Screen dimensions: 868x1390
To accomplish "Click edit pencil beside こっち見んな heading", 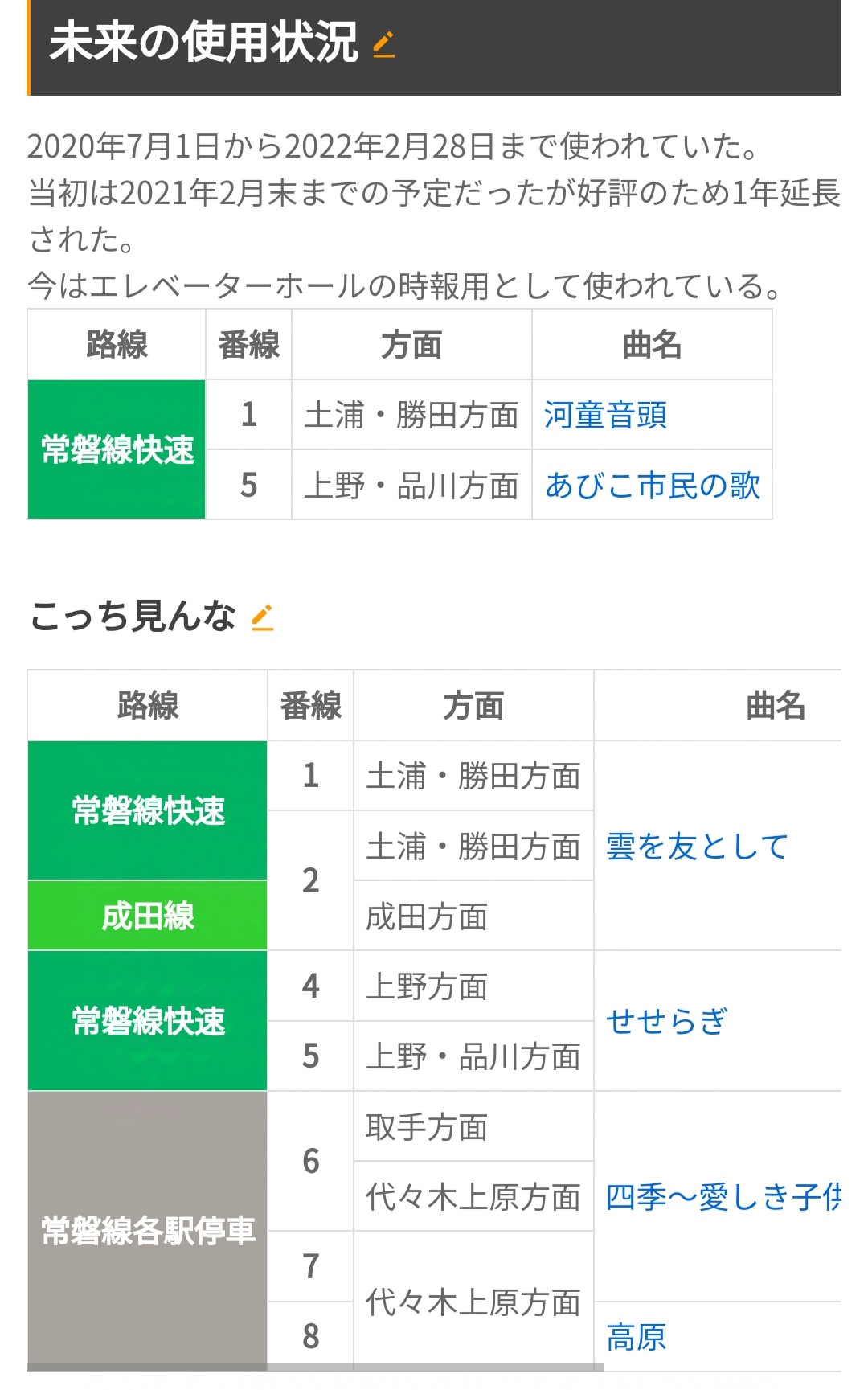I will pyautogui.click(x=263, y=617).
